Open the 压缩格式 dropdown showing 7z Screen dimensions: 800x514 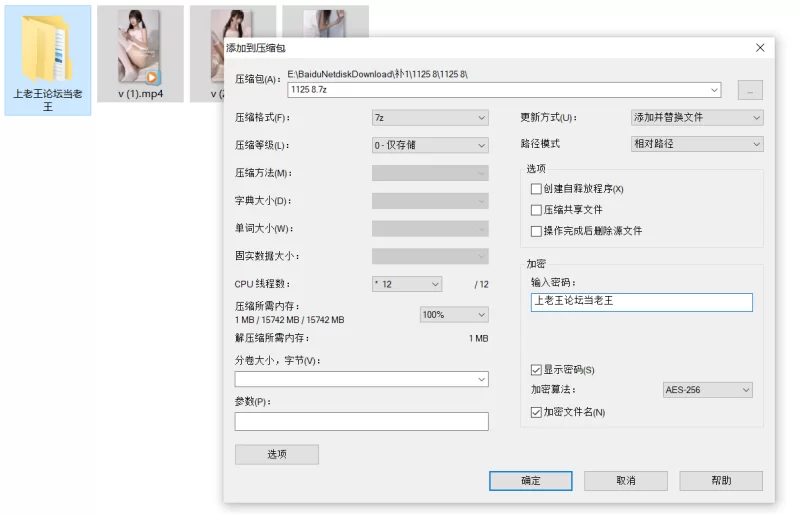point(430,117)
